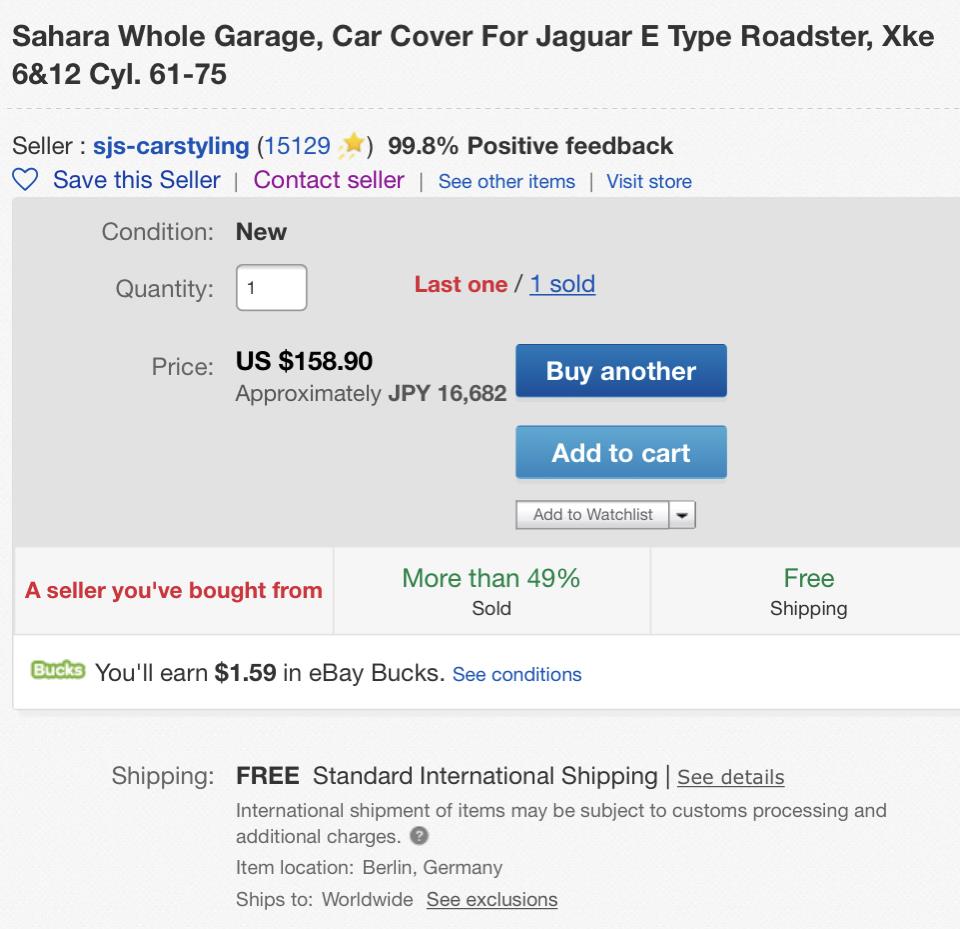Open eBay Bucks See conditions link
This screenshot has height=929, width=960.
[x=517, y=674]
